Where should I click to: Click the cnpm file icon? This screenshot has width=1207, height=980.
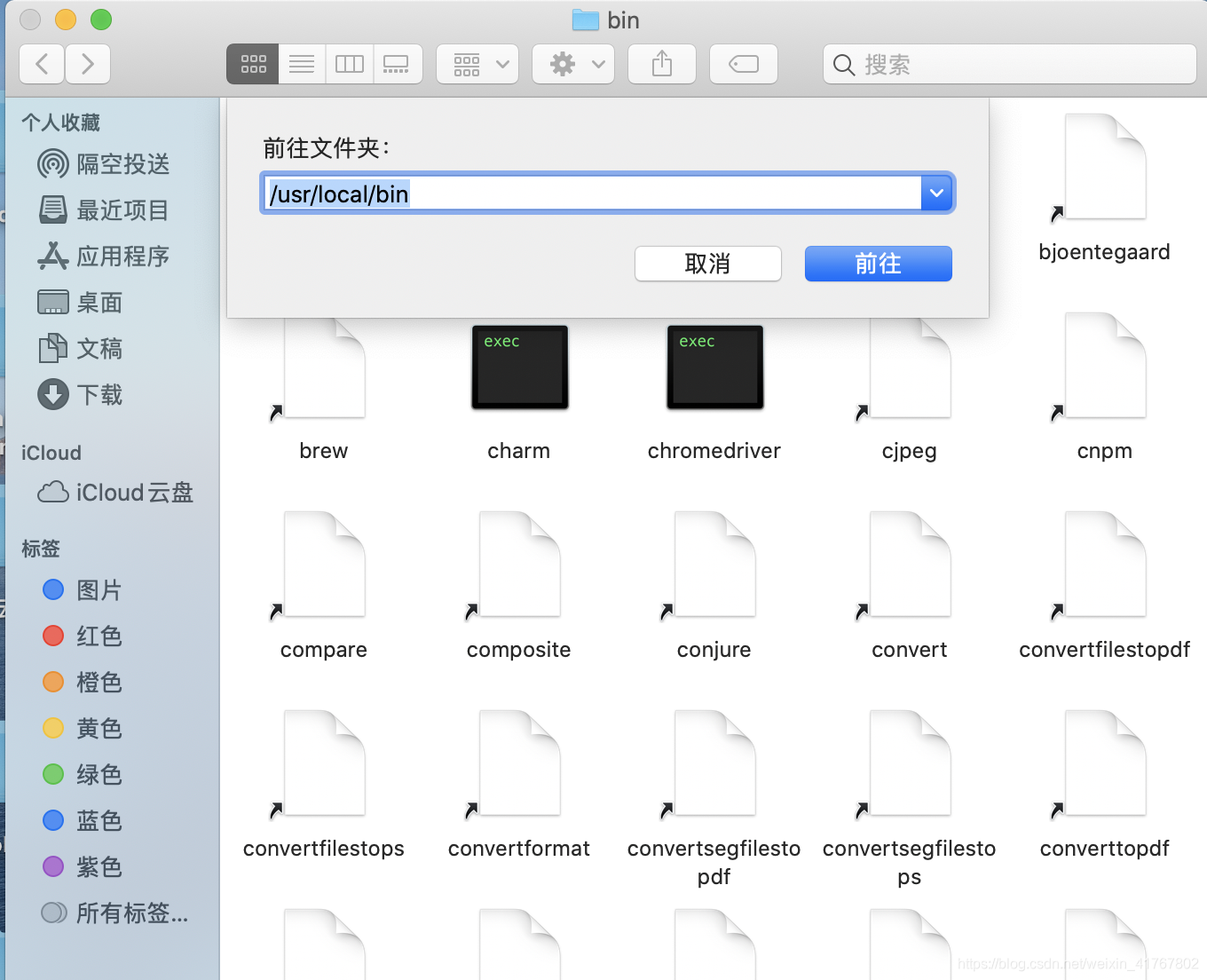click(x=1104, y=367)
